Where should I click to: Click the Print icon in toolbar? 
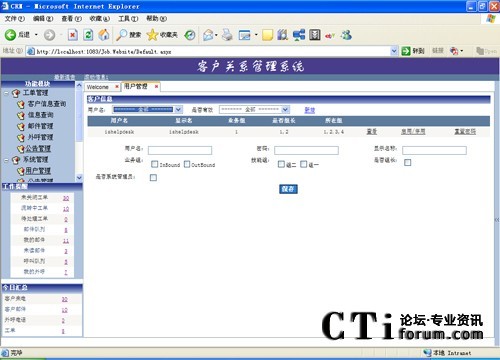(227, 35)
